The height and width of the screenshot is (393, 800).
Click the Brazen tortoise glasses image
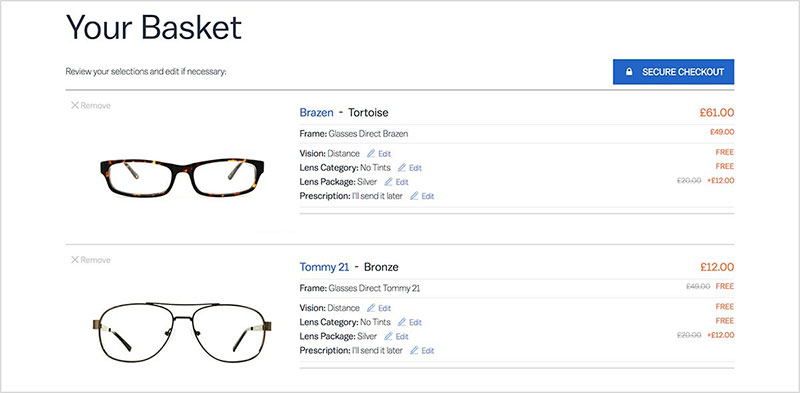[x=182, y=177]
